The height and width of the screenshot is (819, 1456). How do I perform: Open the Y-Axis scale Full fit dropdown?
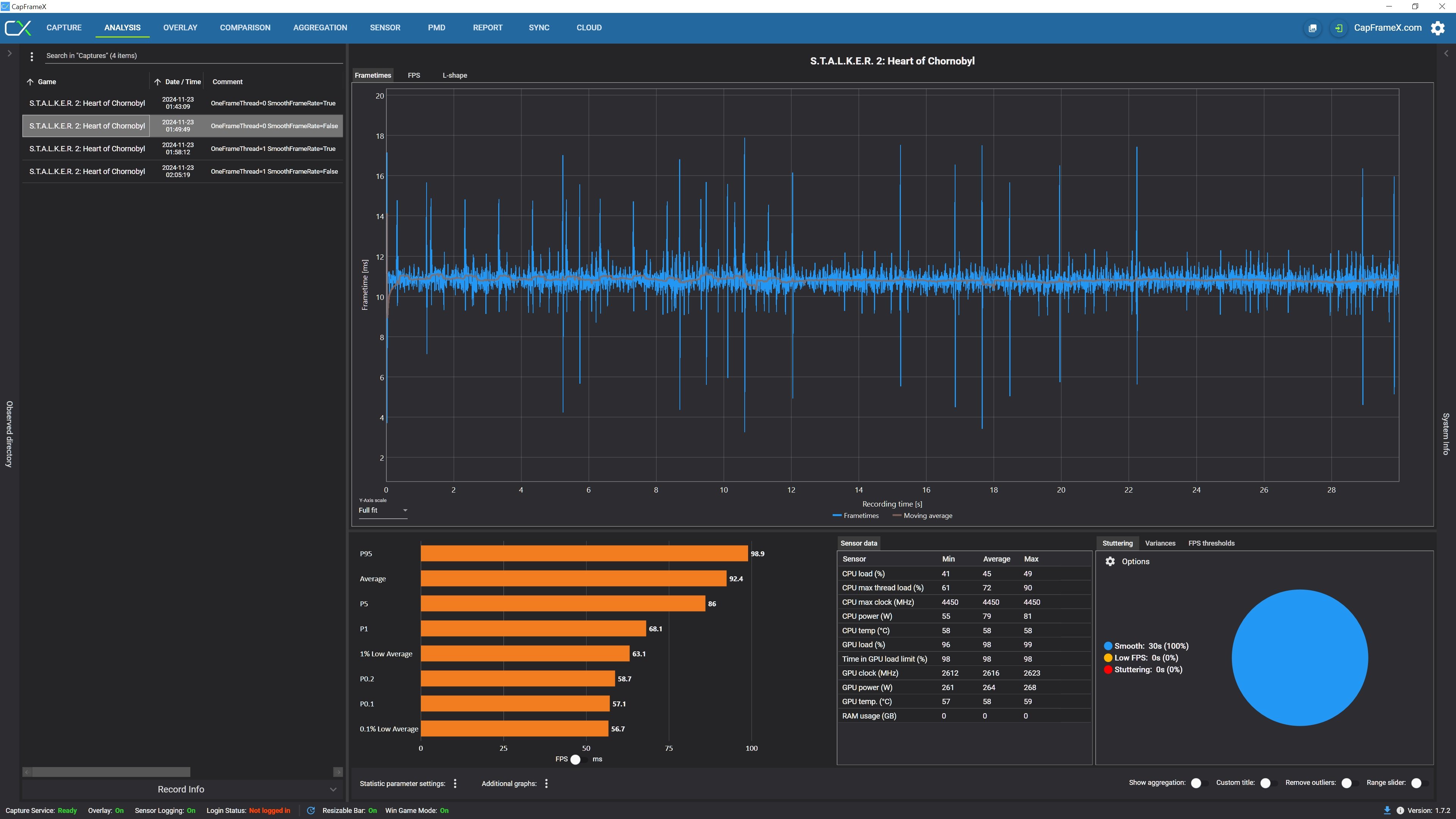click(383, 510)
